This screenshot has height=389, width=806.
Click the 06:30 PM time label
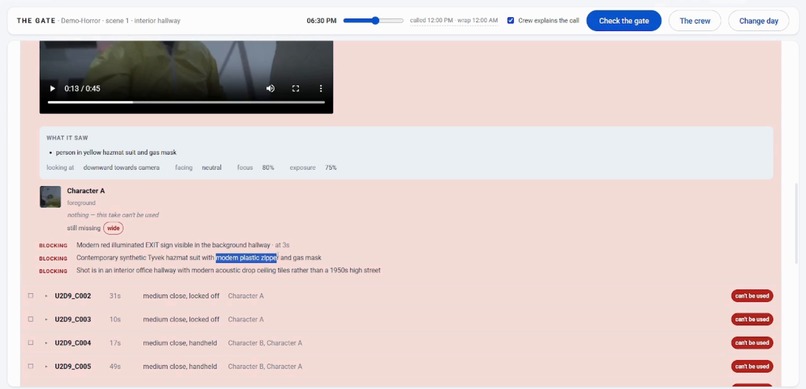[321, 21]
